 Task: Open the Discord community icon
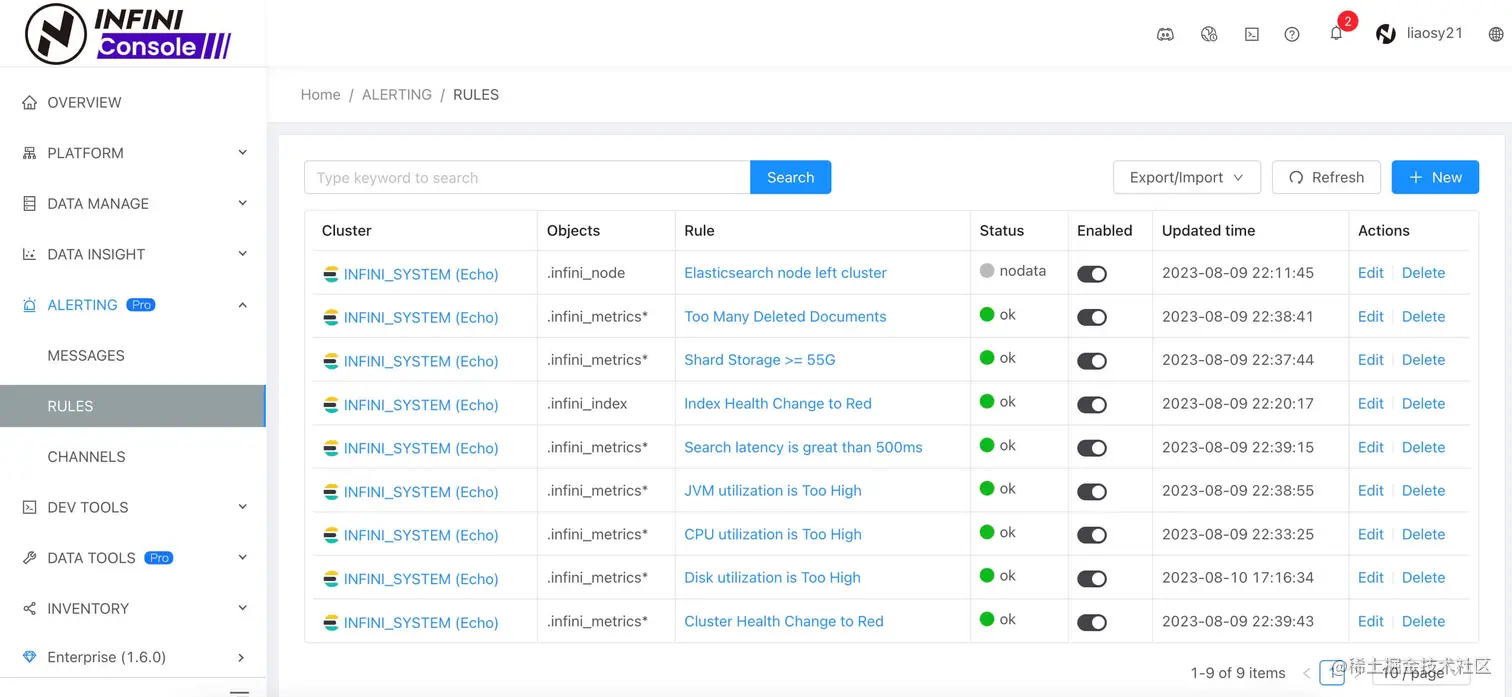1165,34
